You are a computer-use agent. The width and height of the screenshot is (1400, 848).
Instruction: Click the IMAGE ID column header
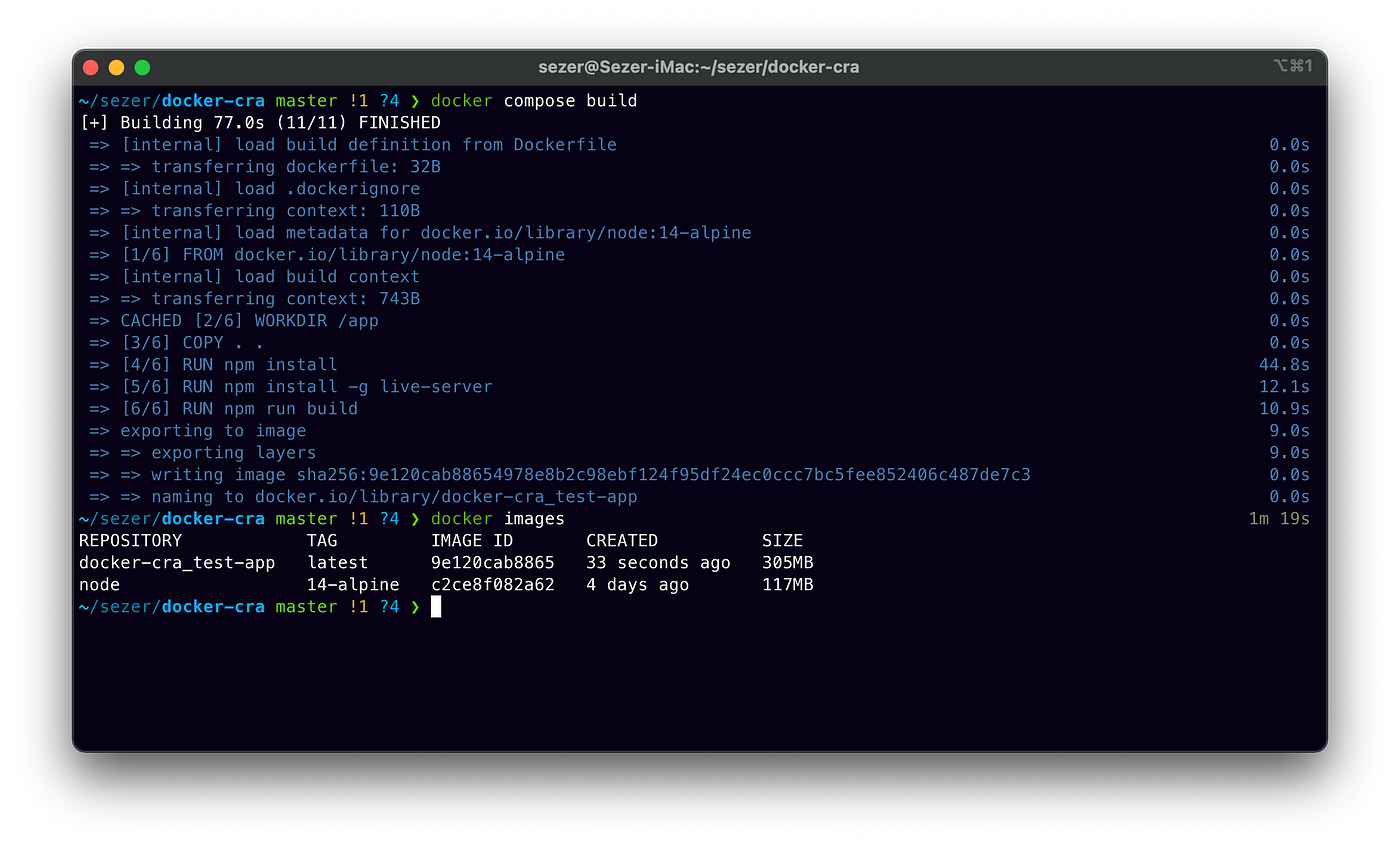tap(472, 541)
